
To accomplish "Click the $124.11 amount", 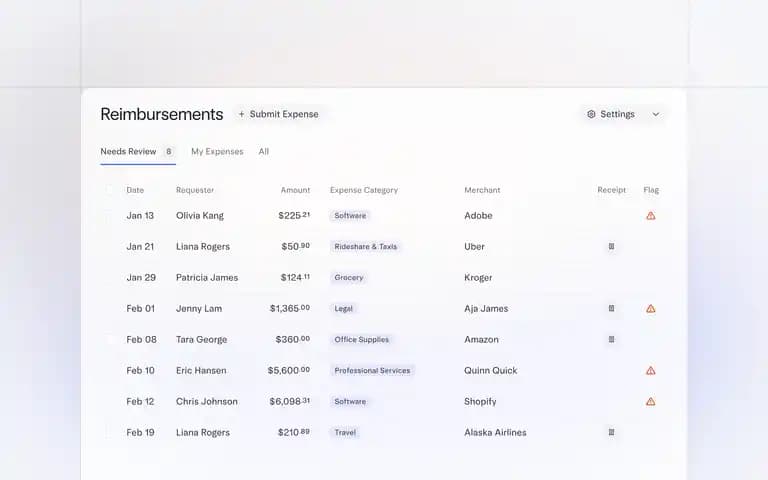I will [x=295, y=278].
